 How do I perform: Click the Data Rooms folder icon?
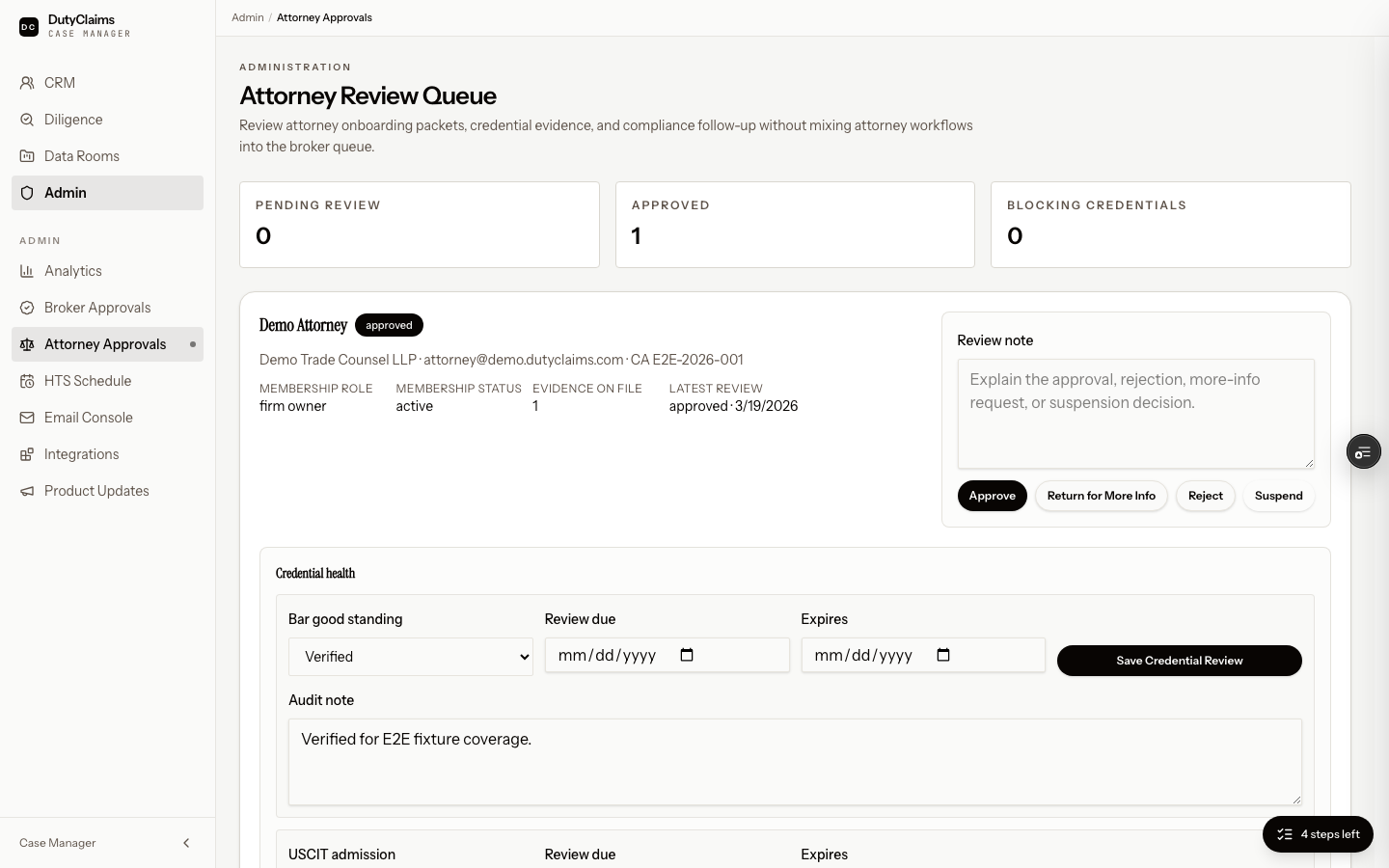click(x=27, y=156)
